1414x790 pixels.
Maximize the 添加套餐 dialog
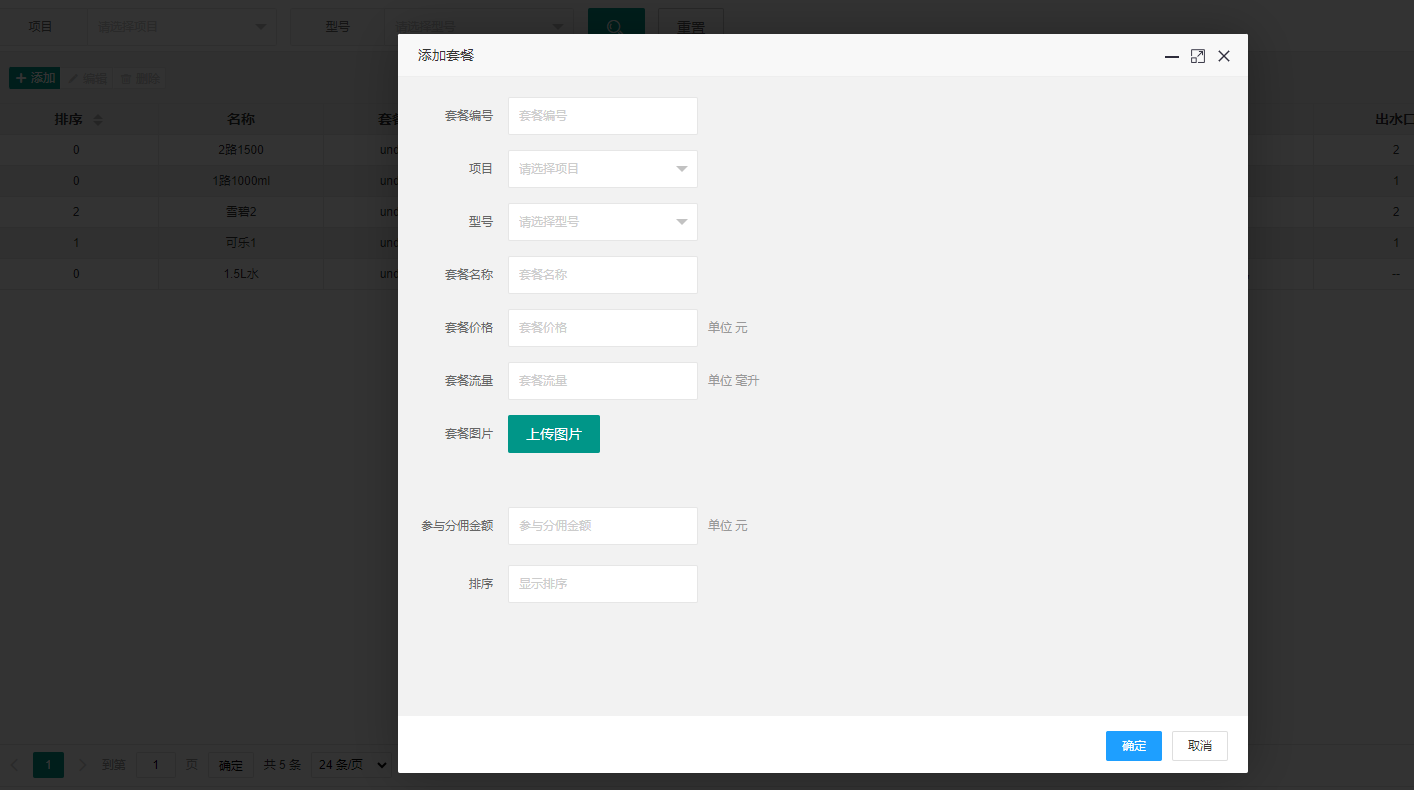tap(1198, 57)
